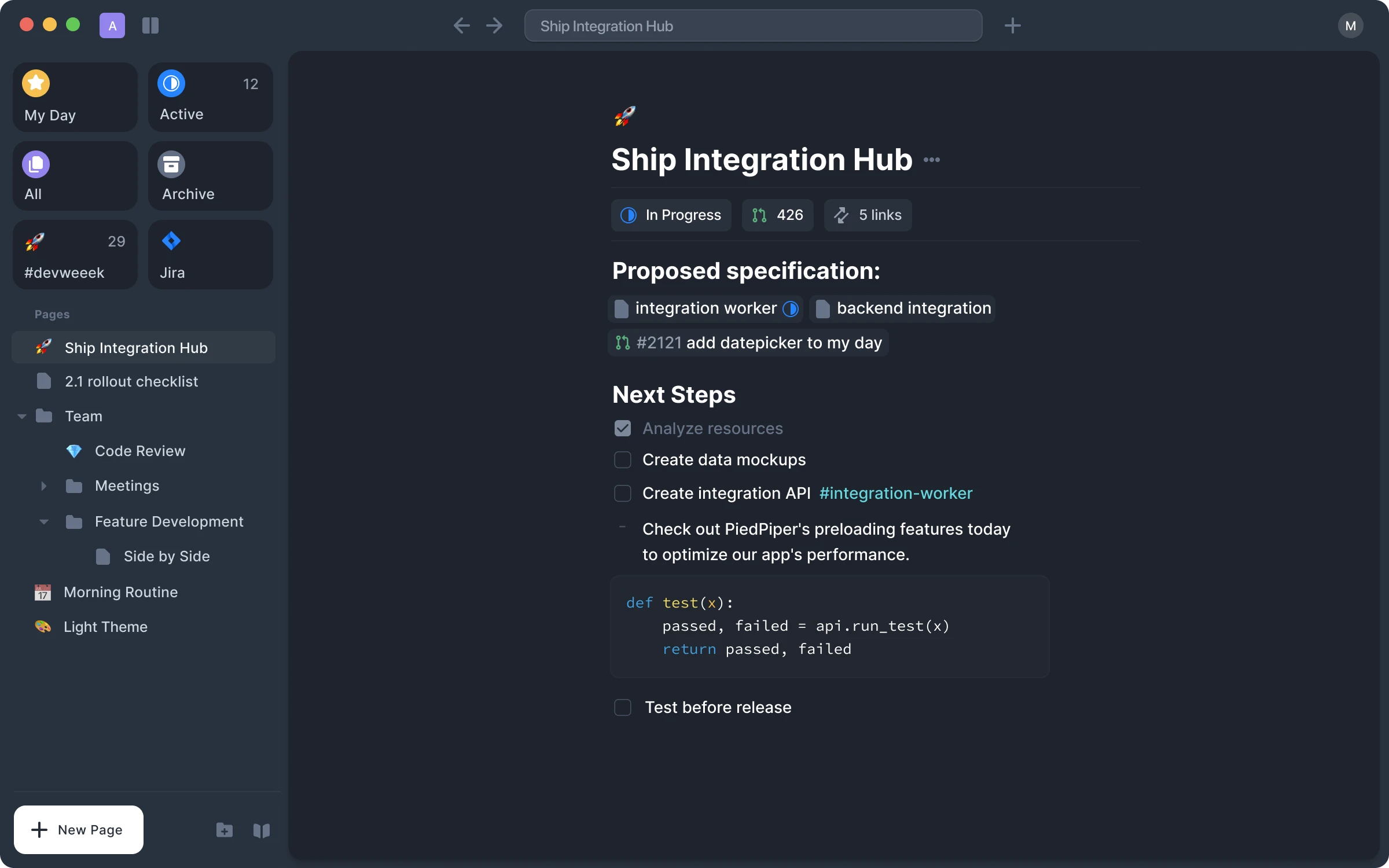1389x868 pixels.
Task: Click the new folder icon
Action: (225, 830)
